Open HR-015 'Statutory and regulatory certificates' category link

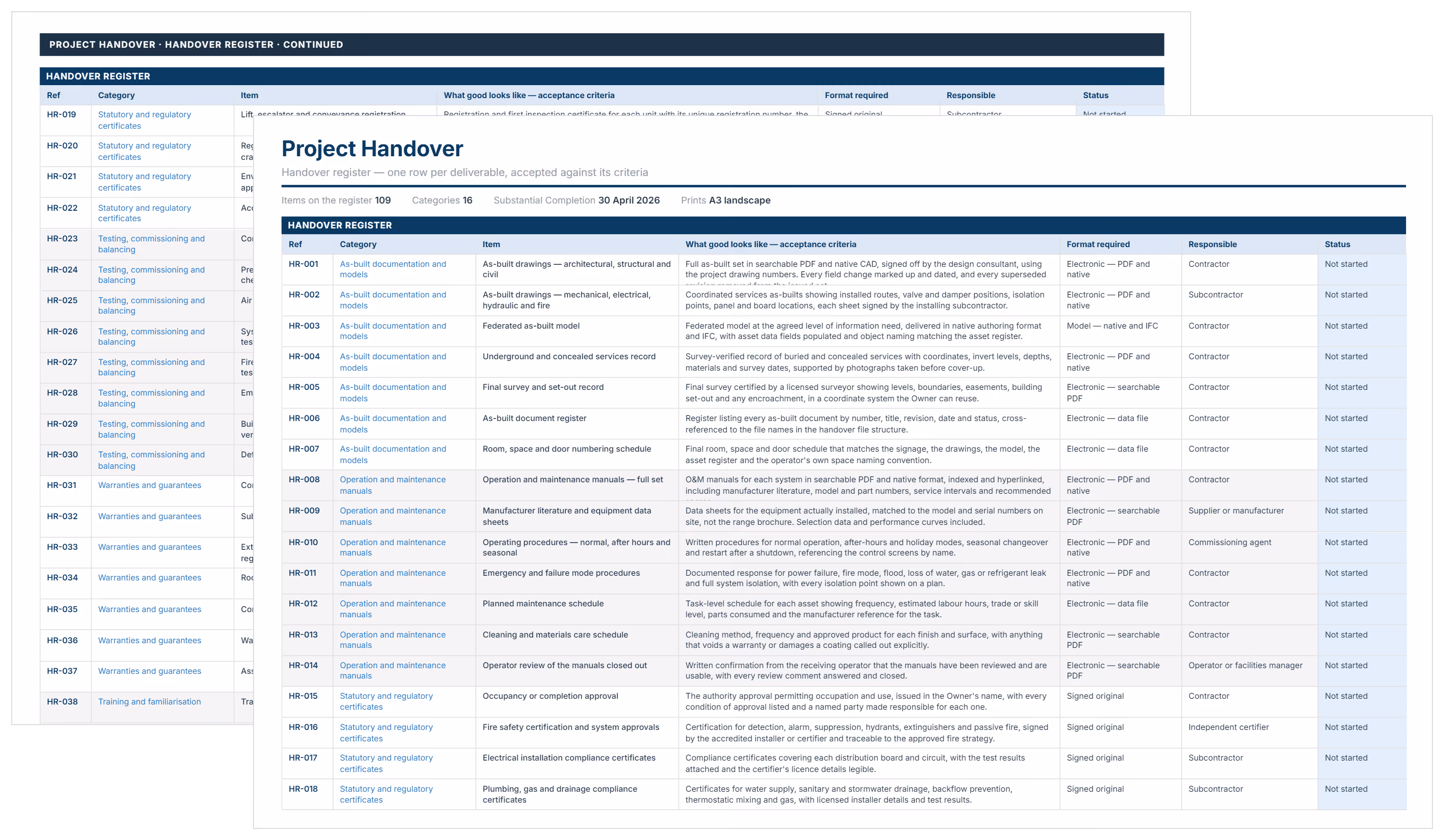click(386, 701)
